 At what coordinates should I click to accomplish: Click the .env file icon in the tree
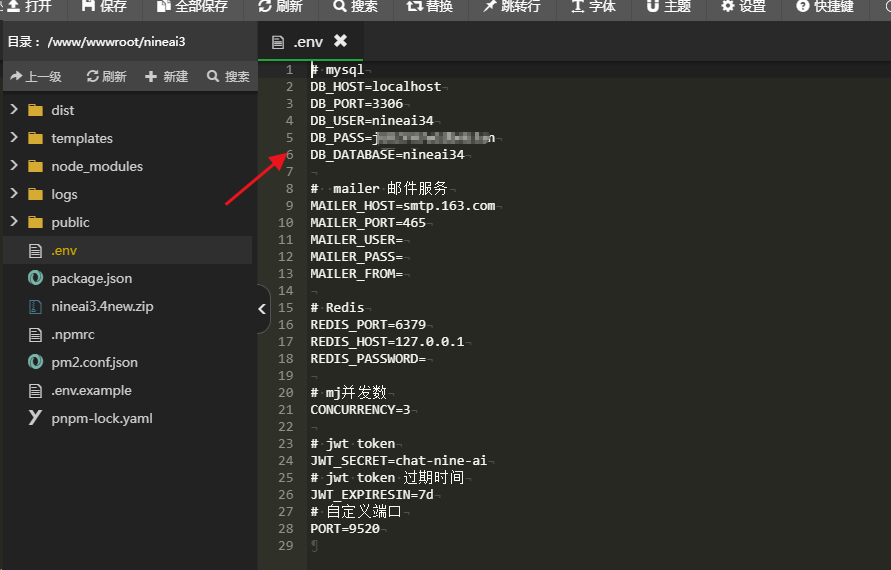pyautogui.click(x=35, y=251)
